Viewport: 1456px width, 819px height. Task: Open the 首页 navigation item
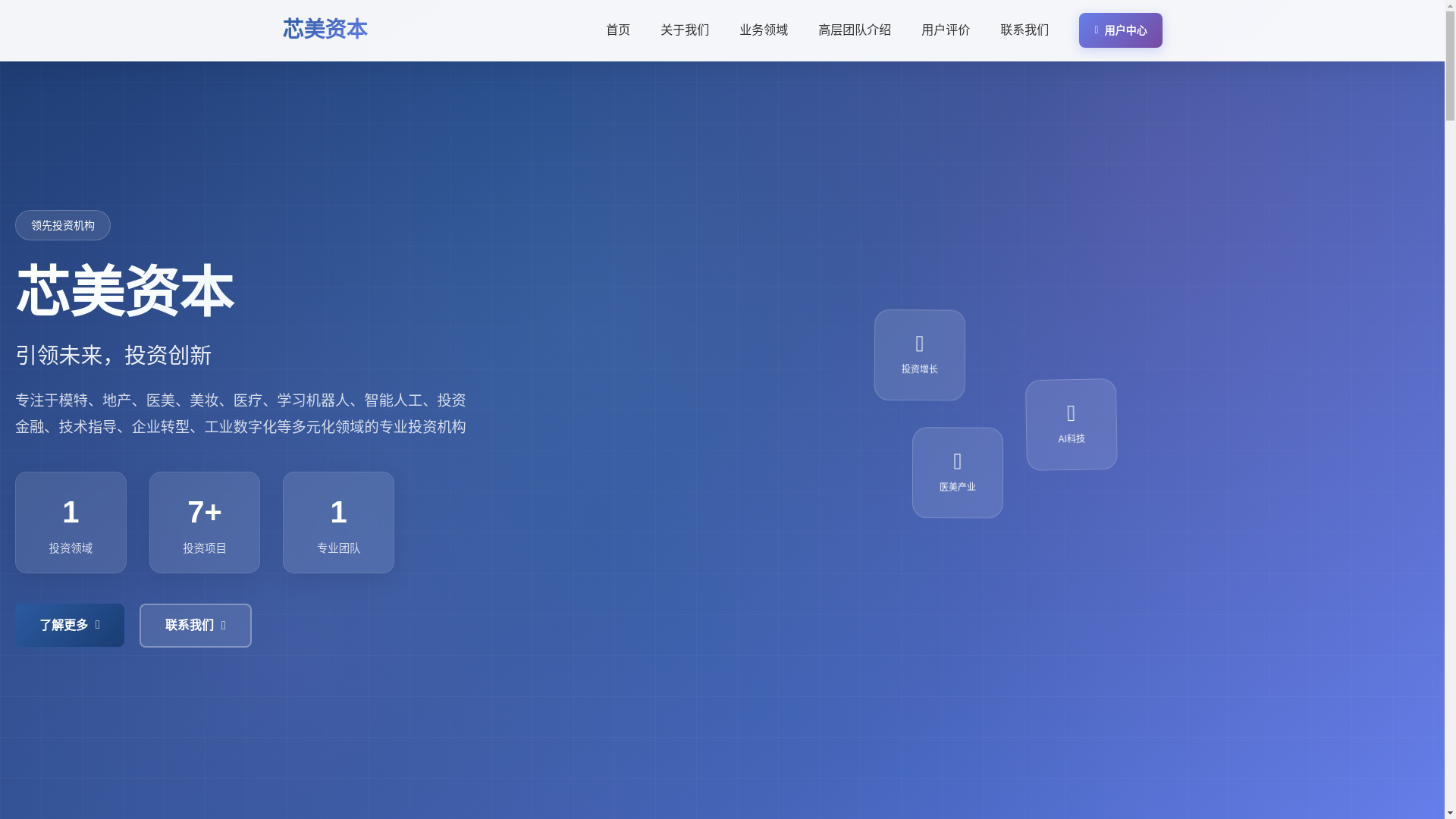coord(618,30)
